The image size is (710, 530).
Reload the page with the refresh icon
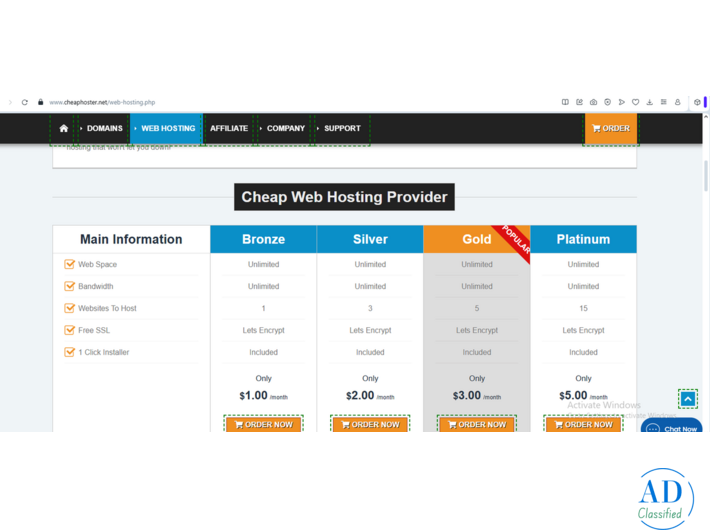[x=25, y=102]
